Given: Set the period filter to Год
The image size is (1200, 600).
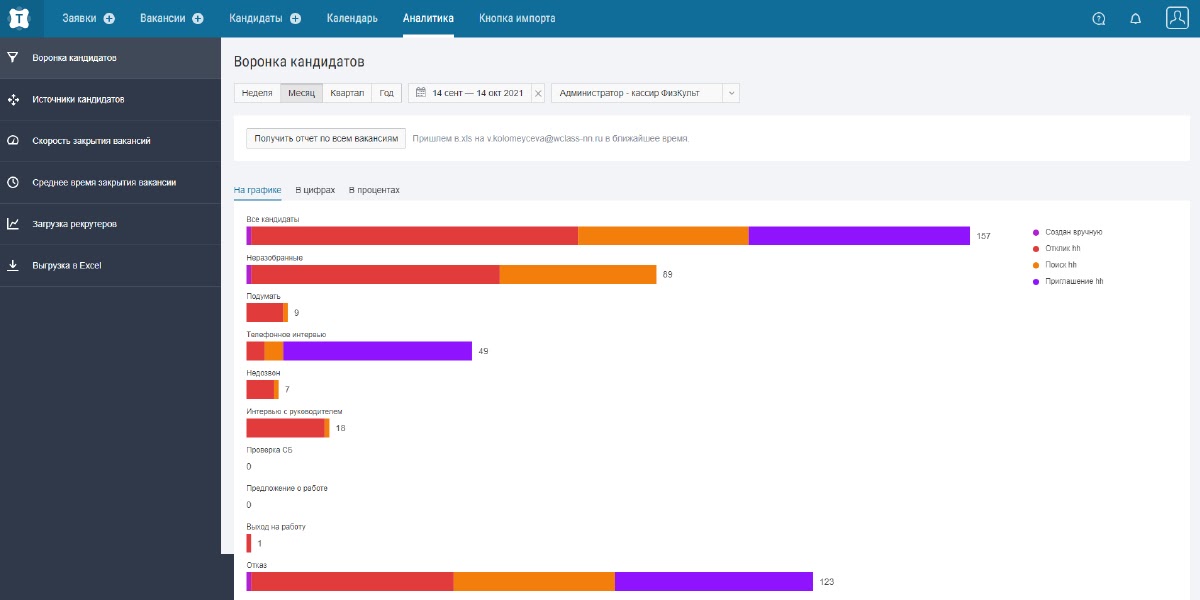Looking at the screenshot, I should (386, 93).
